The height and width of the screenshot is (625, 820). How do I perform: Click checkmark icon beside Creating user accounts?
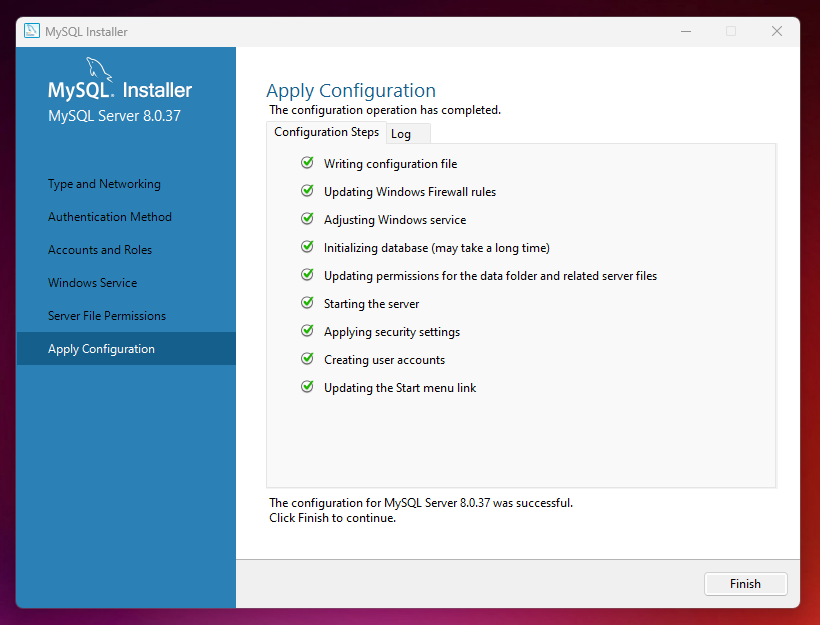click(308, 358)
